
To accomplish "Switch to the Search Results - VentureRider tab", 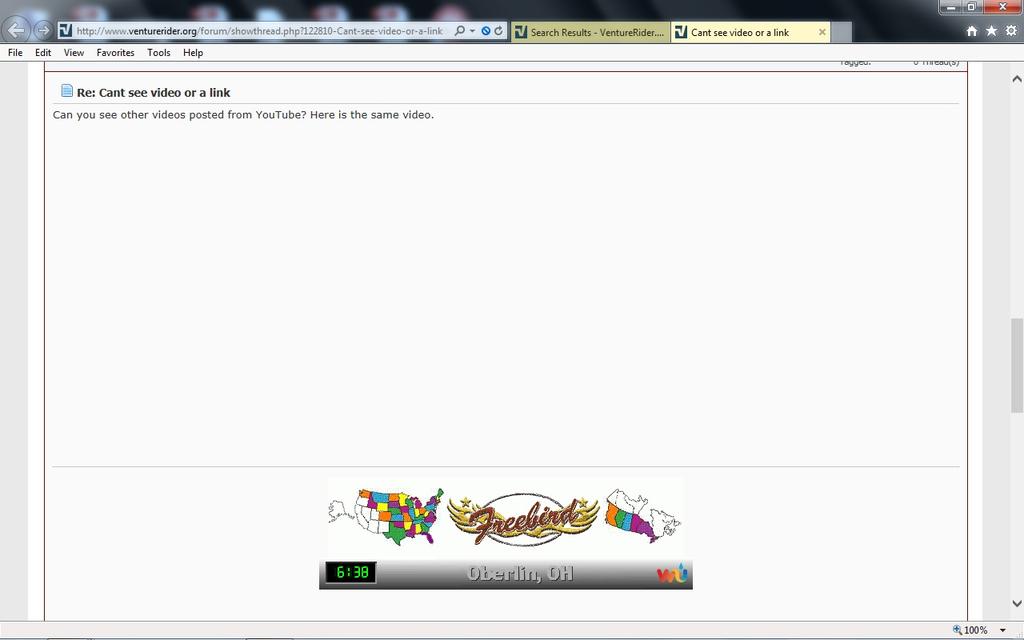I will (x=590, y=32).
